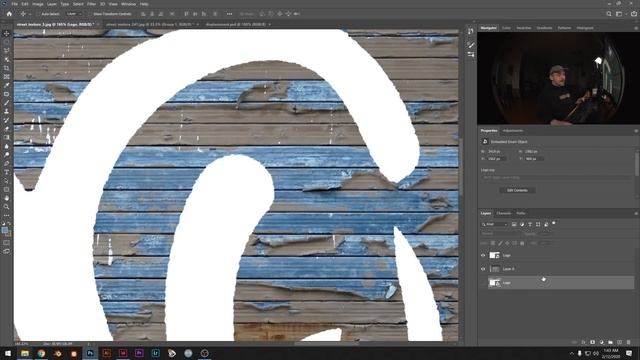
Task: Open the Image menu
Action: [38, 4]
